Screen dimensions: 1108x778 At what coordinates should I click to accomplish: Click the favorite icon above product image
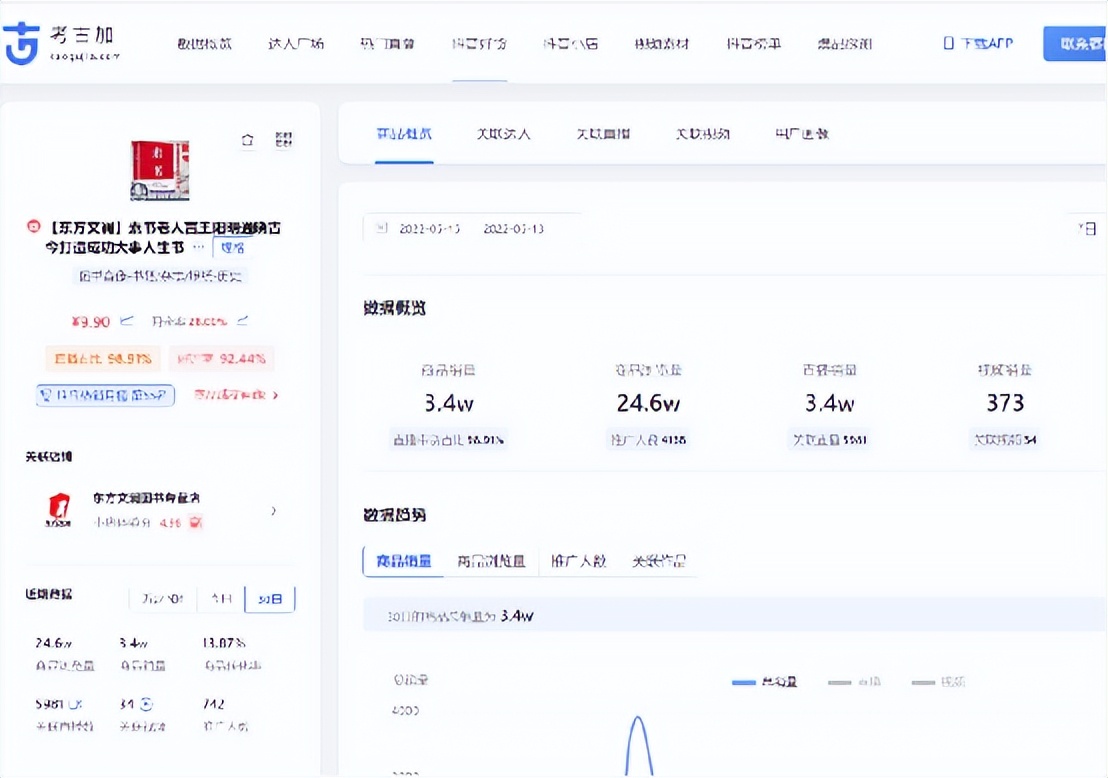point(247,139)
